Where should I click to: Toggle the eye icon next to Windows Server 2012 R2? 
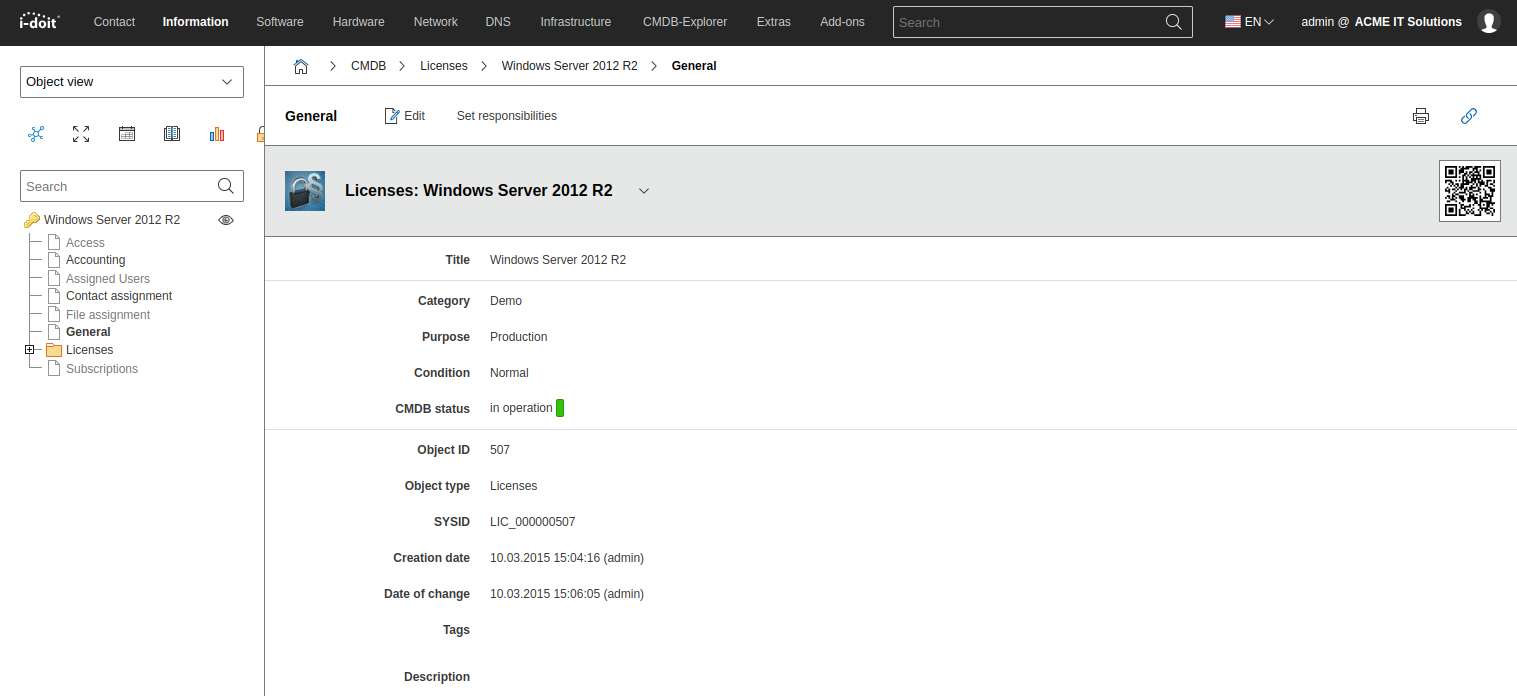pyautogui.click(x=226, y=220)
